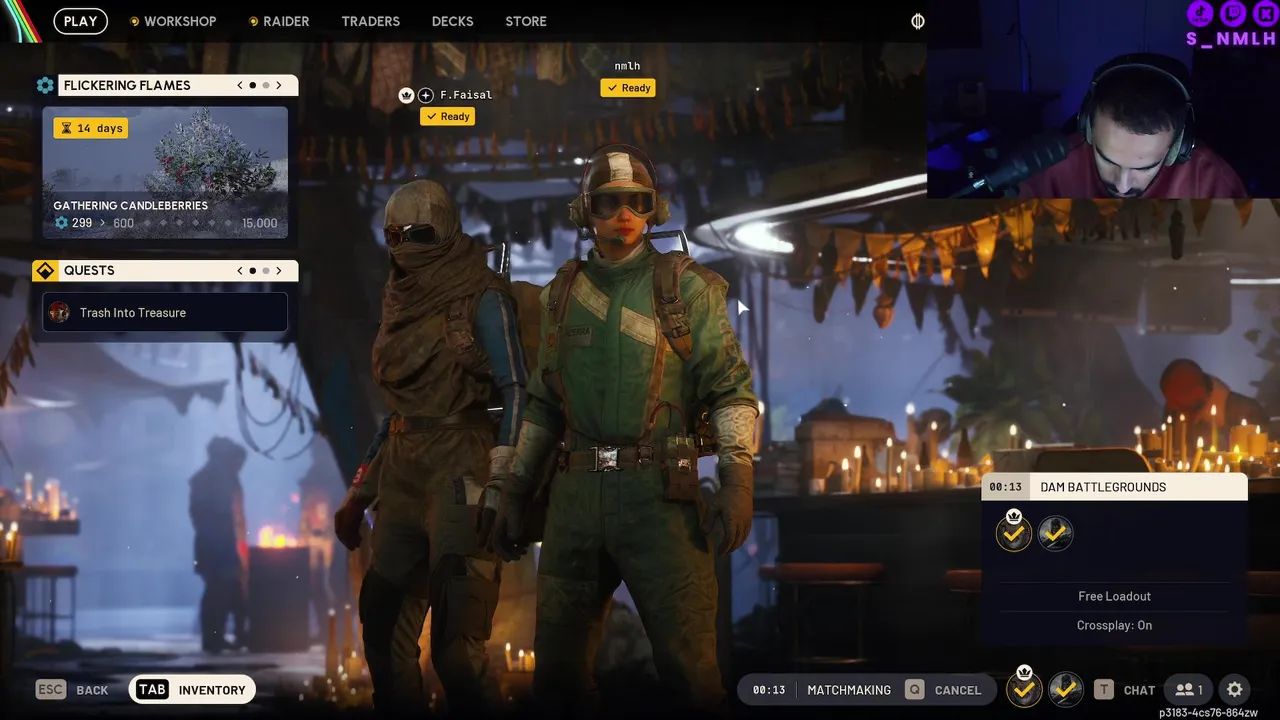
Task: Open the CHAT
Action: click(x=1139, y=690)
